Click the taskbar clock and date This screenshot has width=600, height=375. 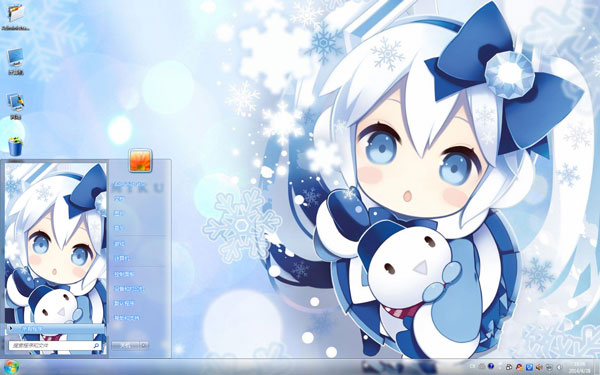pyautogui.click(x=580, y=367)
